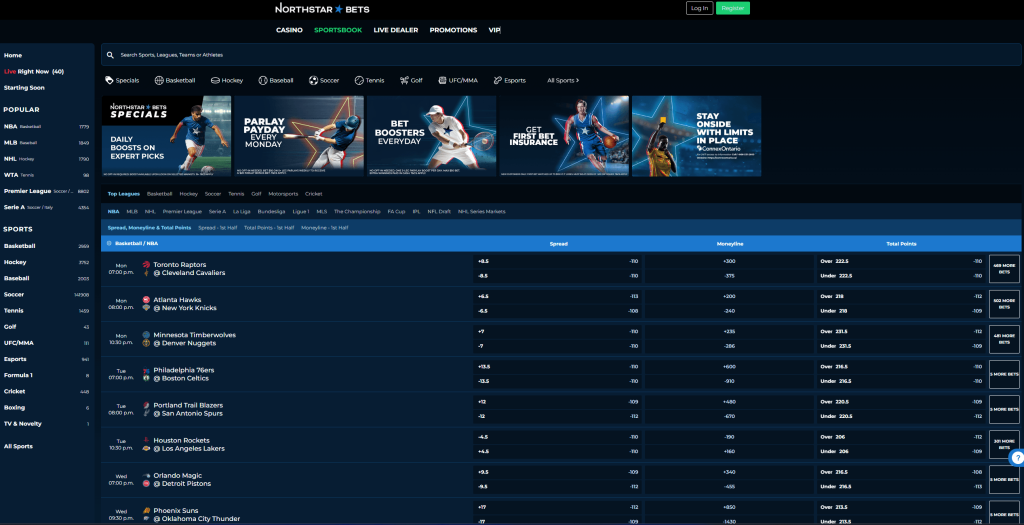This screenshot has height=525, width=1024.
Task: Open Live Right Now sidebar link
Action: 34,72
